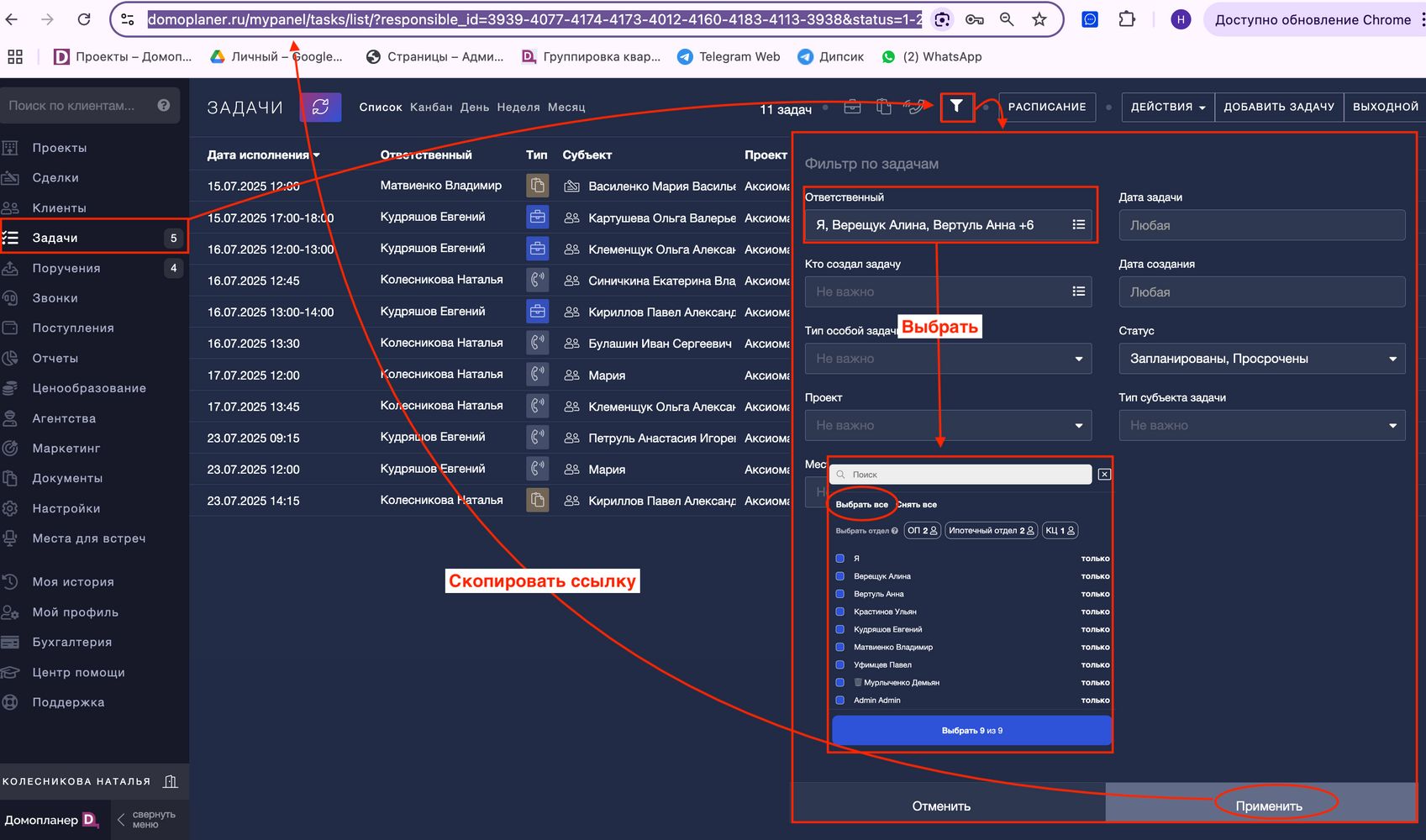The image size is (1426, 840).
Task: Open Проекты in the sidebar
Action: pos(60,148)
